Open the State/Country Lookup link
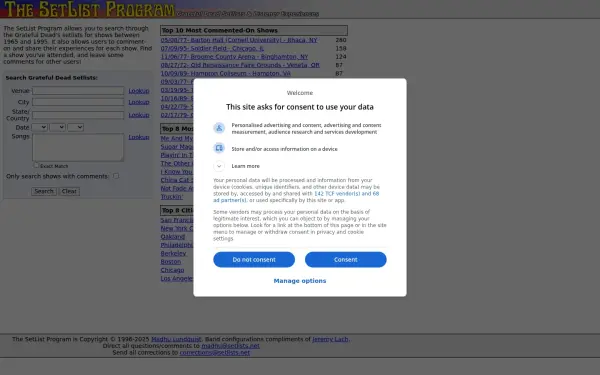 click(139, 115)
